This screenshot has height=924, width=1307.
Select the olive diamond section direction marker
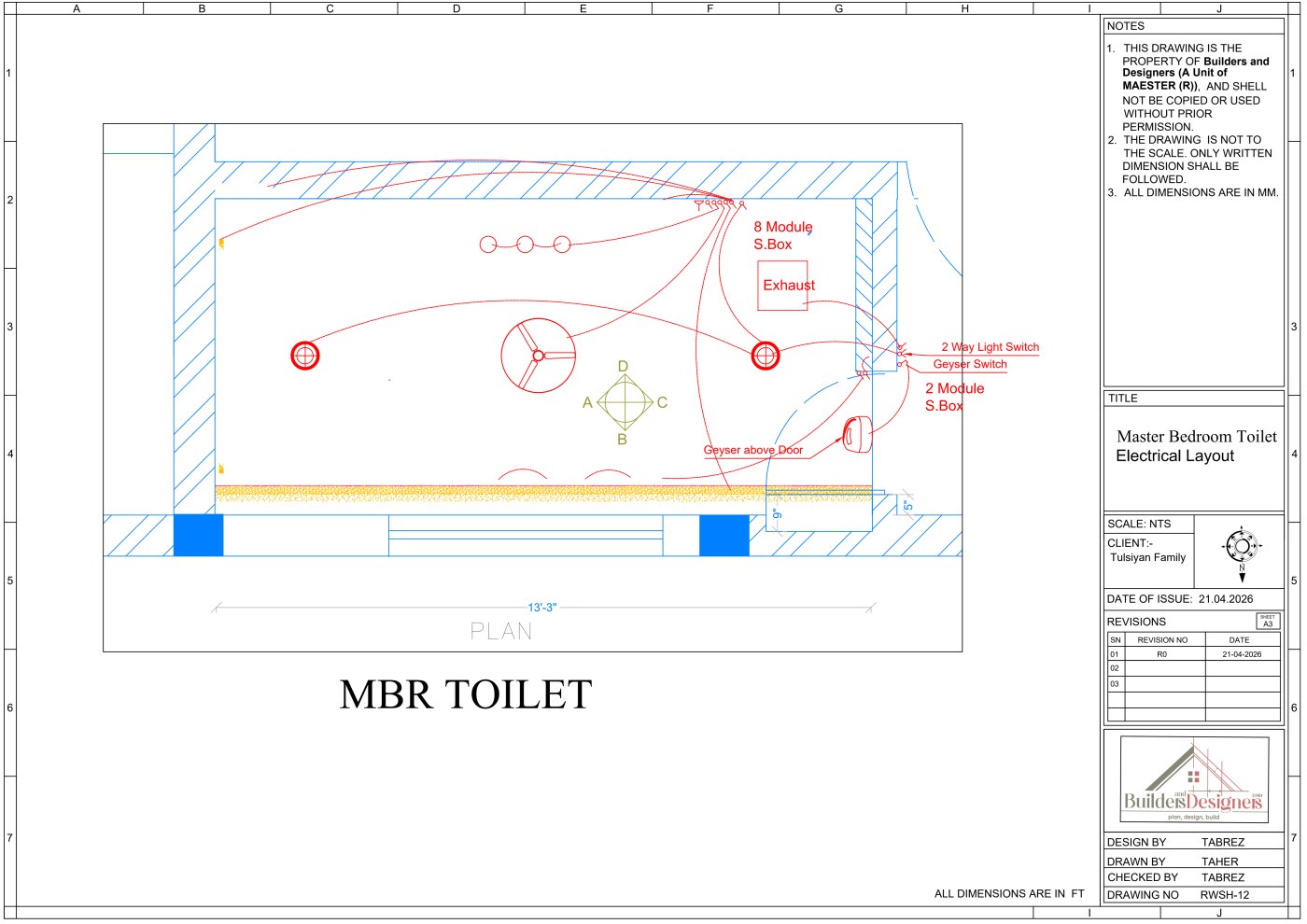625,402
